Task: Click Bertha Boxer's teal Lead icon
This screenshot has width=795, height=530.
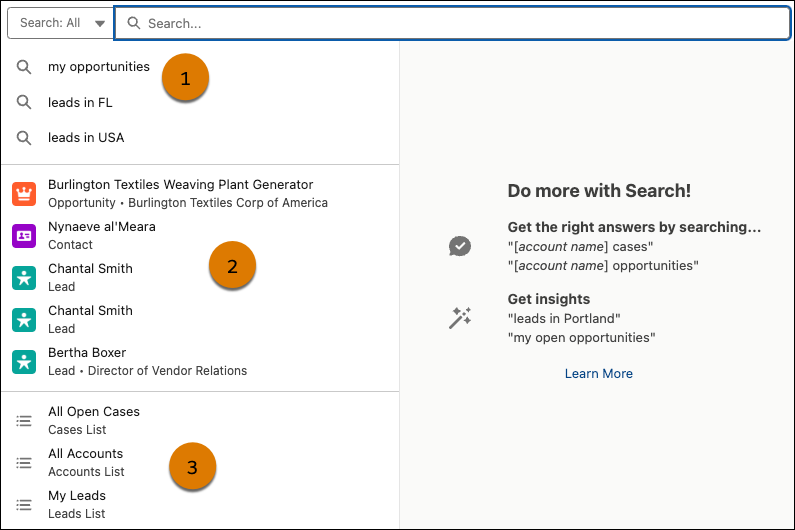Action: point(24,361)
